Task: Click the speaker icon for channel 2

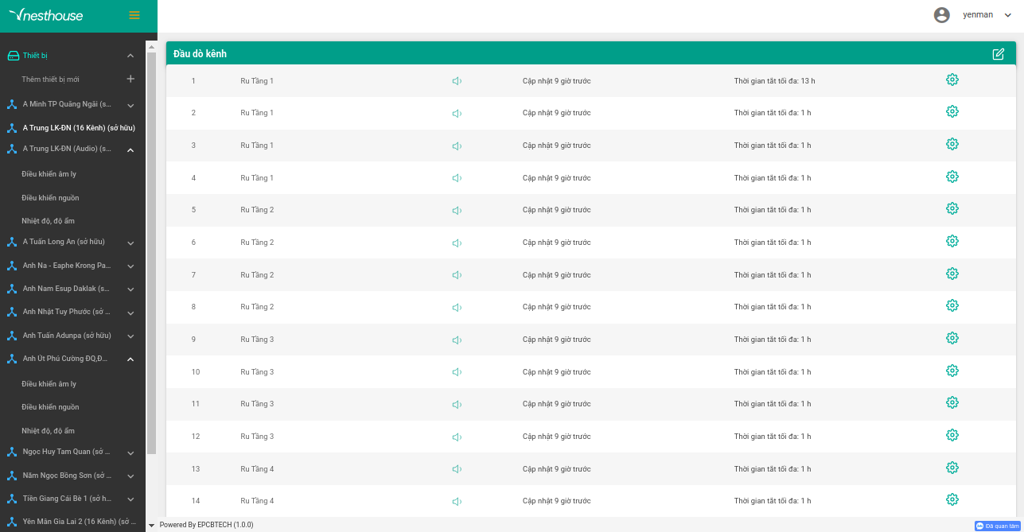Action: coord(456,114)
